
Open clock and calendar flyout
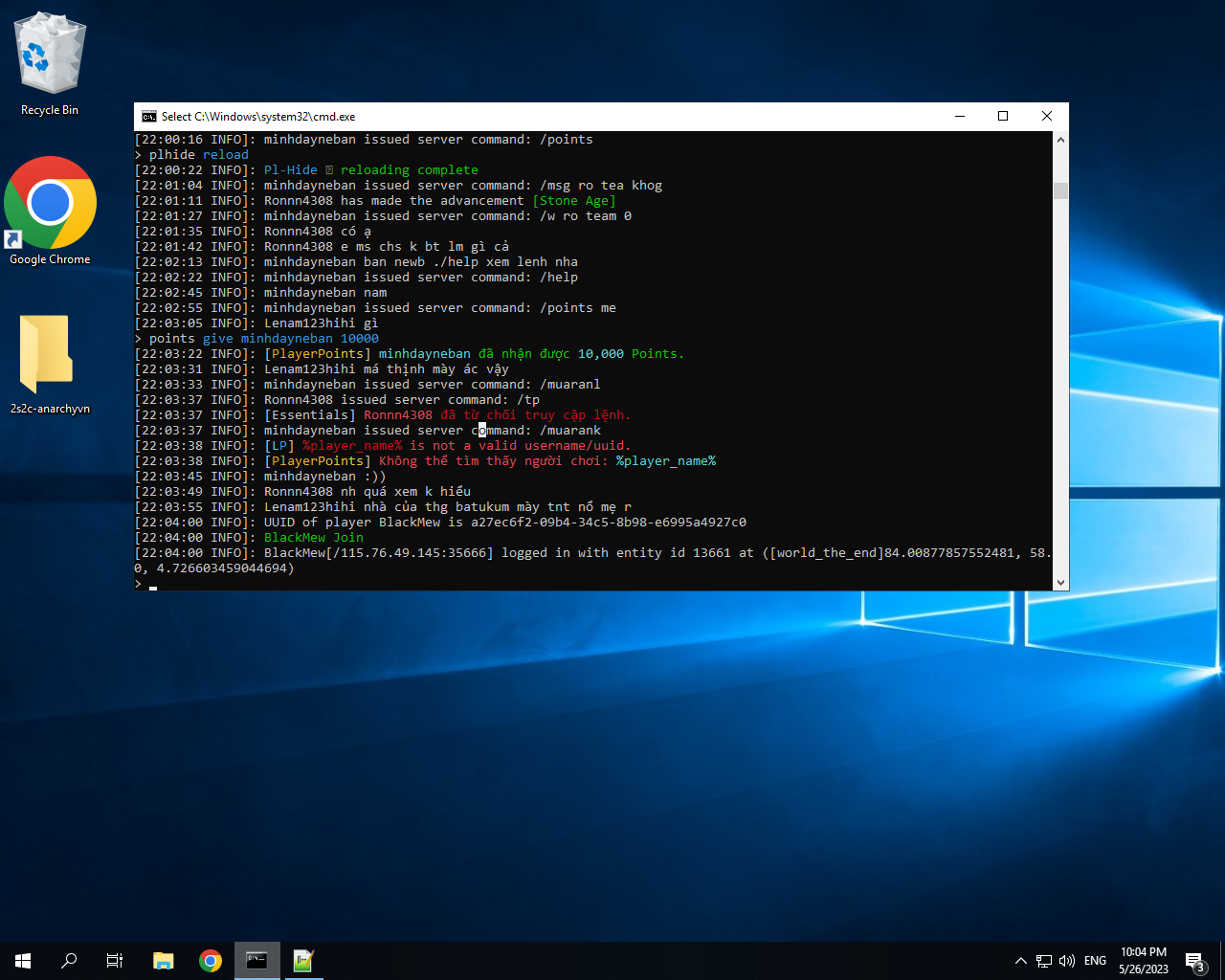click(1144, 961)
